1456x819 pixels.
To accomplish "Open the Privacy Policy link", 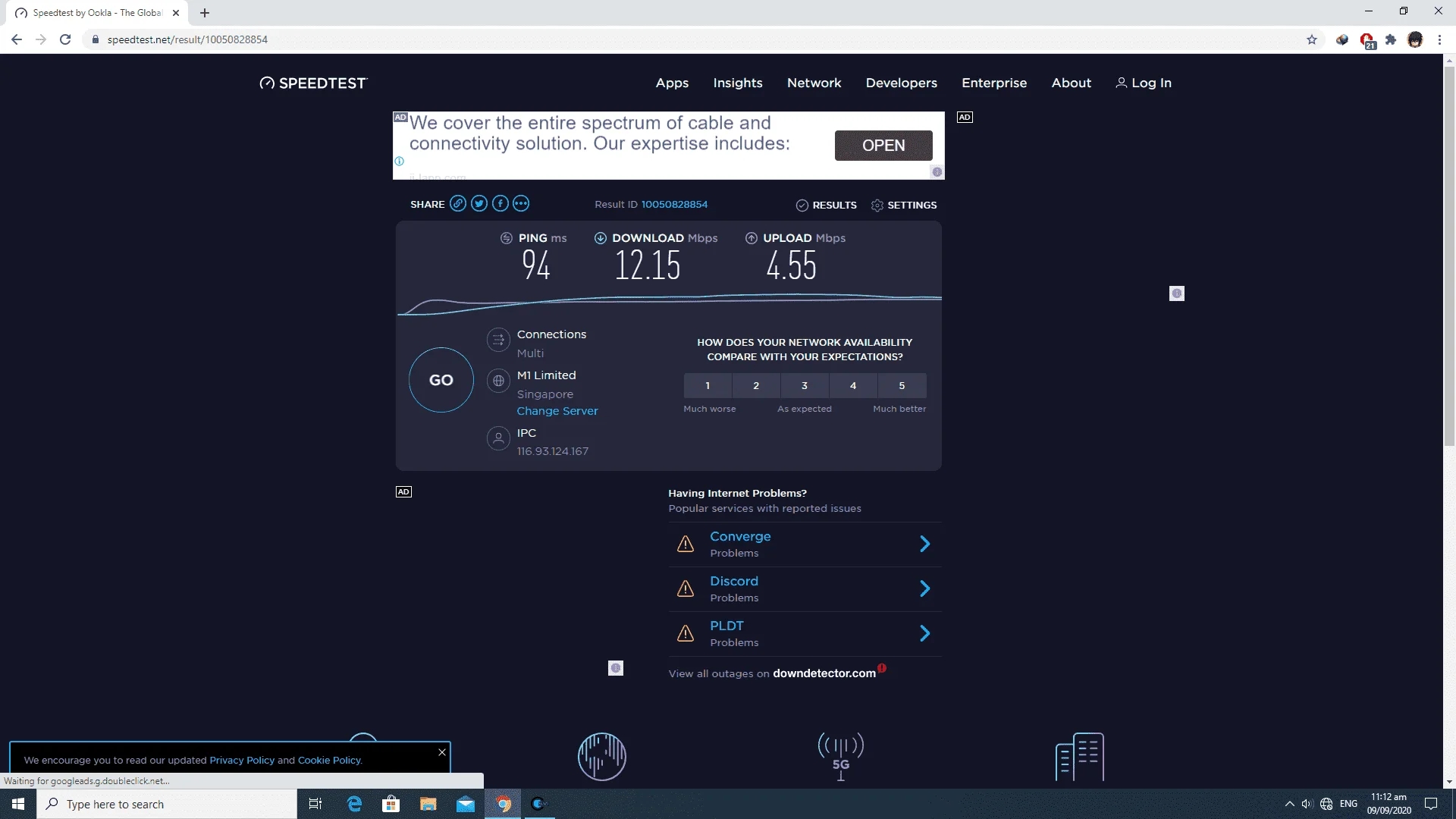I will (242, 760).
